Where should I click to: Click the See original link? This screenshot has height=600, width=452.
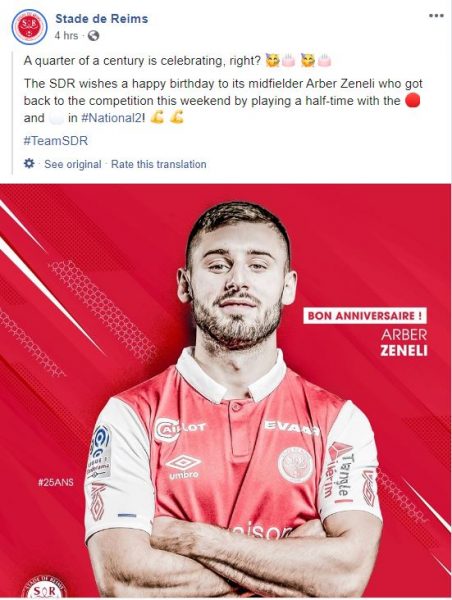[x=73, y=164]
